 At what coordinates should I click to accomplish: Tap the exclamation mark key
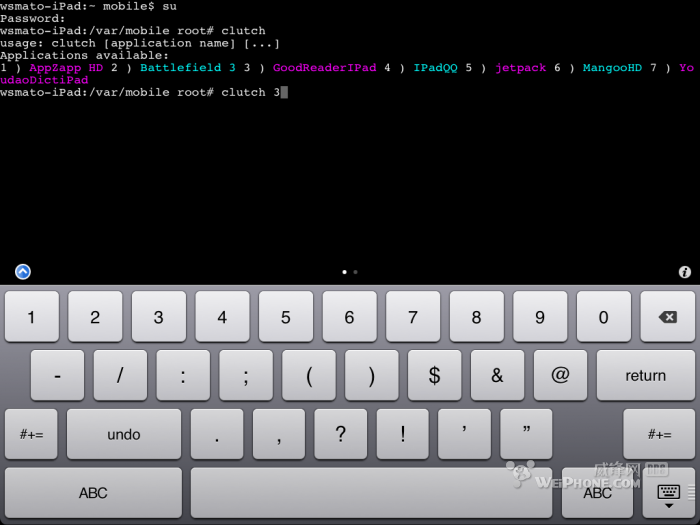(403, 434)
